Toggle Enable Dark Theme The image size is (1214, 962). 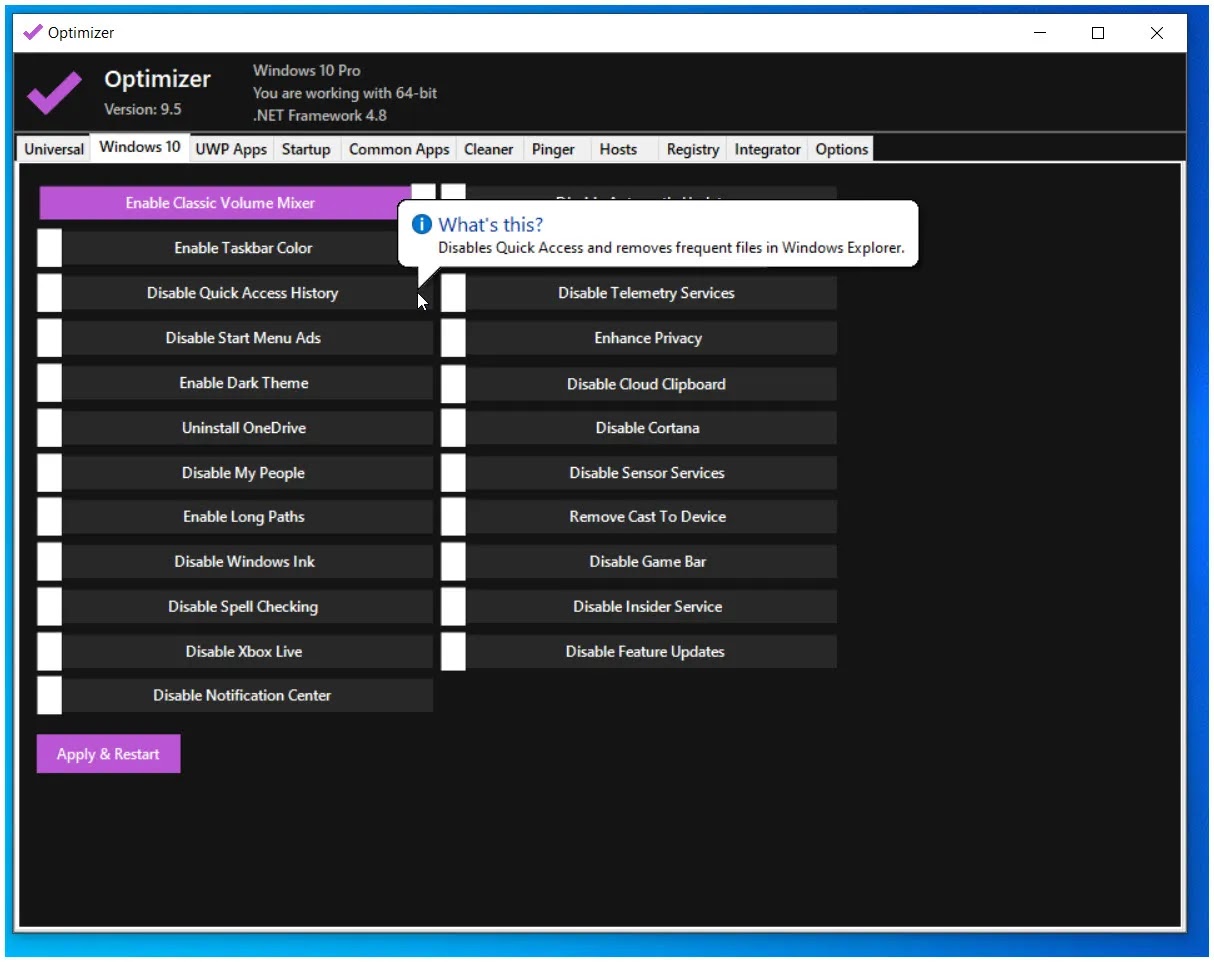tap(235, 383)
